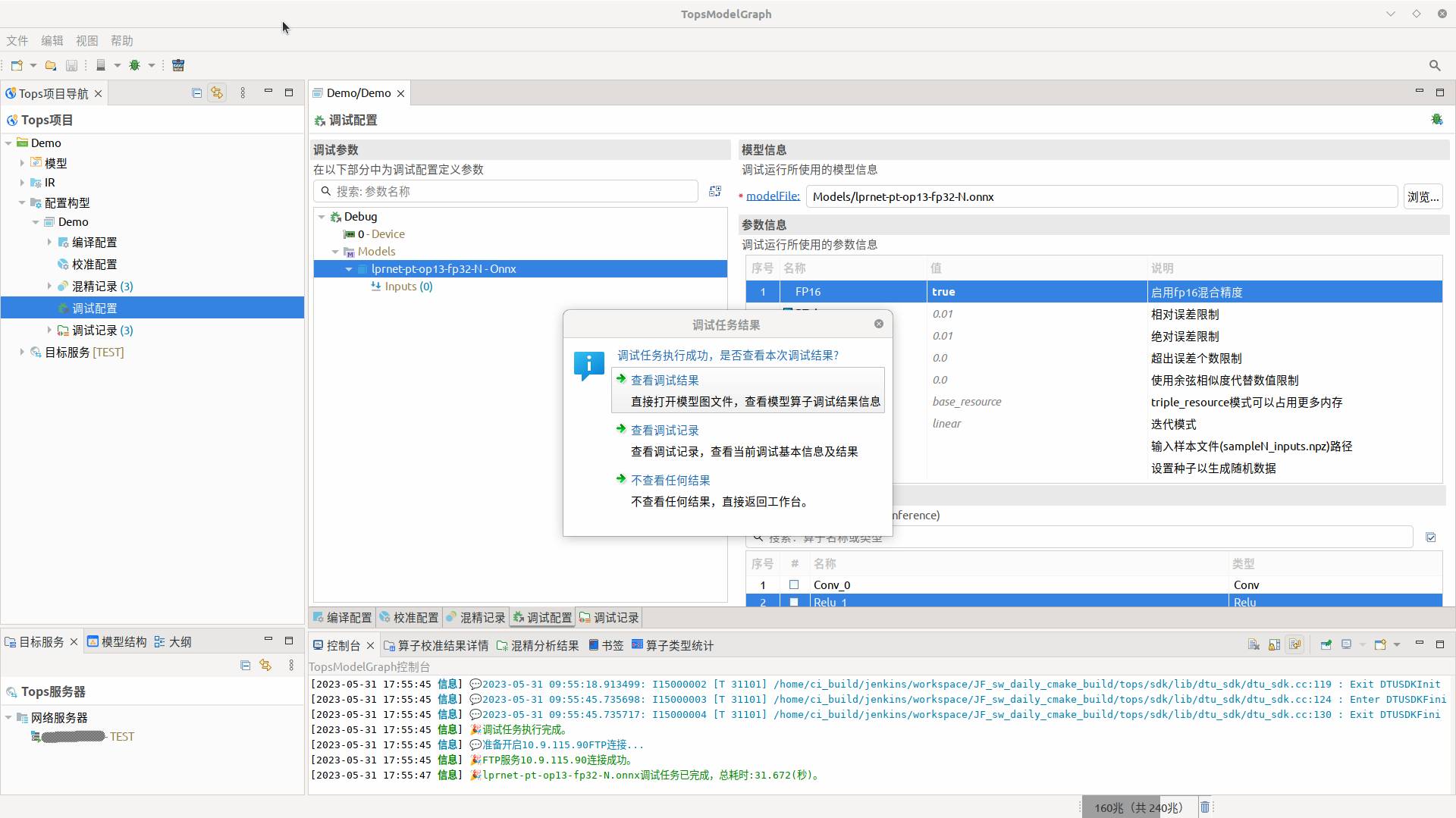Click the pin console icon
Screen dimensions: 1456x818
(1326, 644)
